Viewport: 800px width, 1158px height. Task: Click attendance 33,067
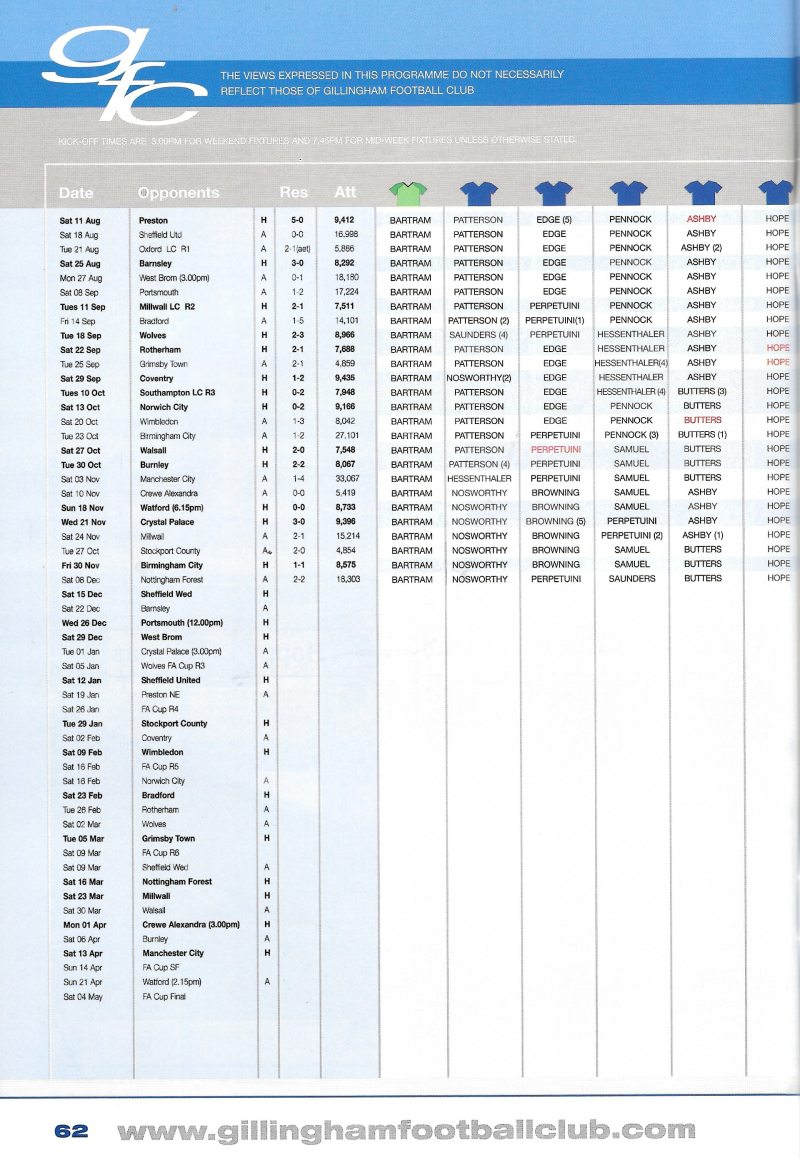(346, 479)
